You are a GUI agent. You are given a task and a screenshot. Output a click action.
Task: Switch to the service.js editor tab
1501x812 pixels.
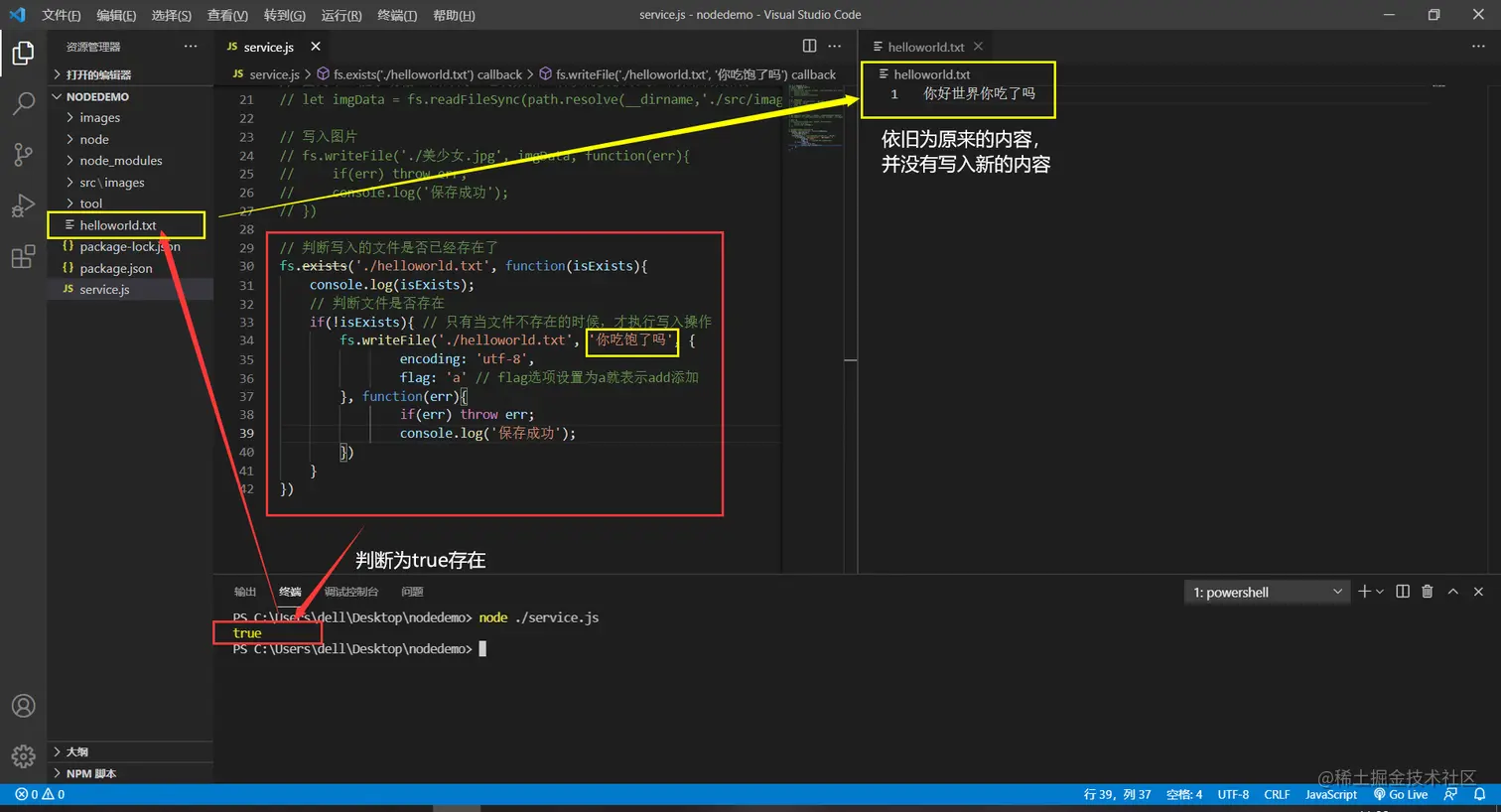pyautogui.click(x=271, y=47)
